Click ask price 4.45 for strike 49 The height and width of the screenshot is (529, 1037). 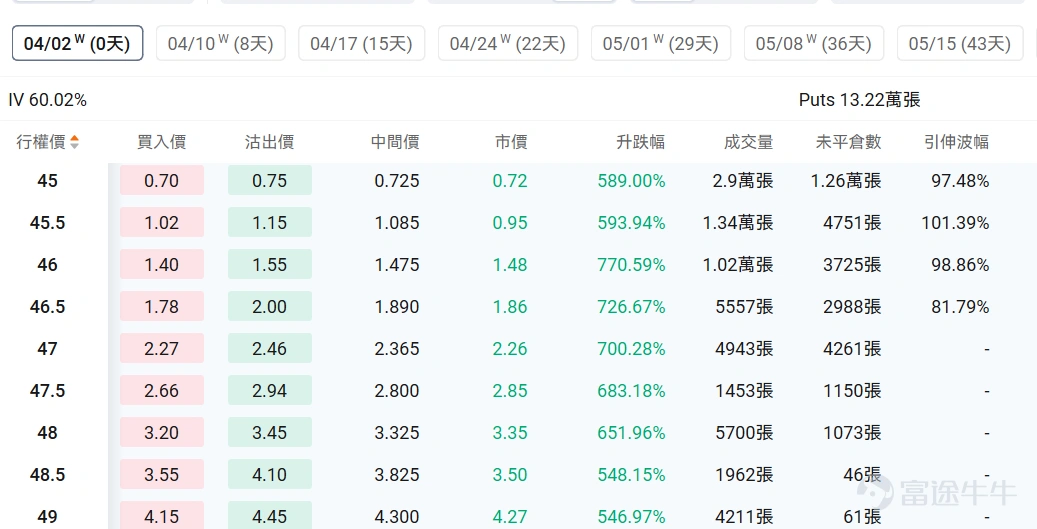[270, 516]
